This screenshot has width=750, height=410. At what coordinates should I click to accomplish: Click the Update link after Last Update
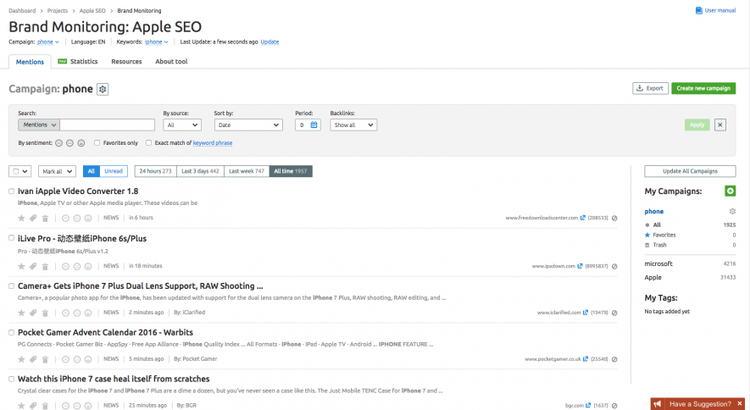click(x=270, y=42)
